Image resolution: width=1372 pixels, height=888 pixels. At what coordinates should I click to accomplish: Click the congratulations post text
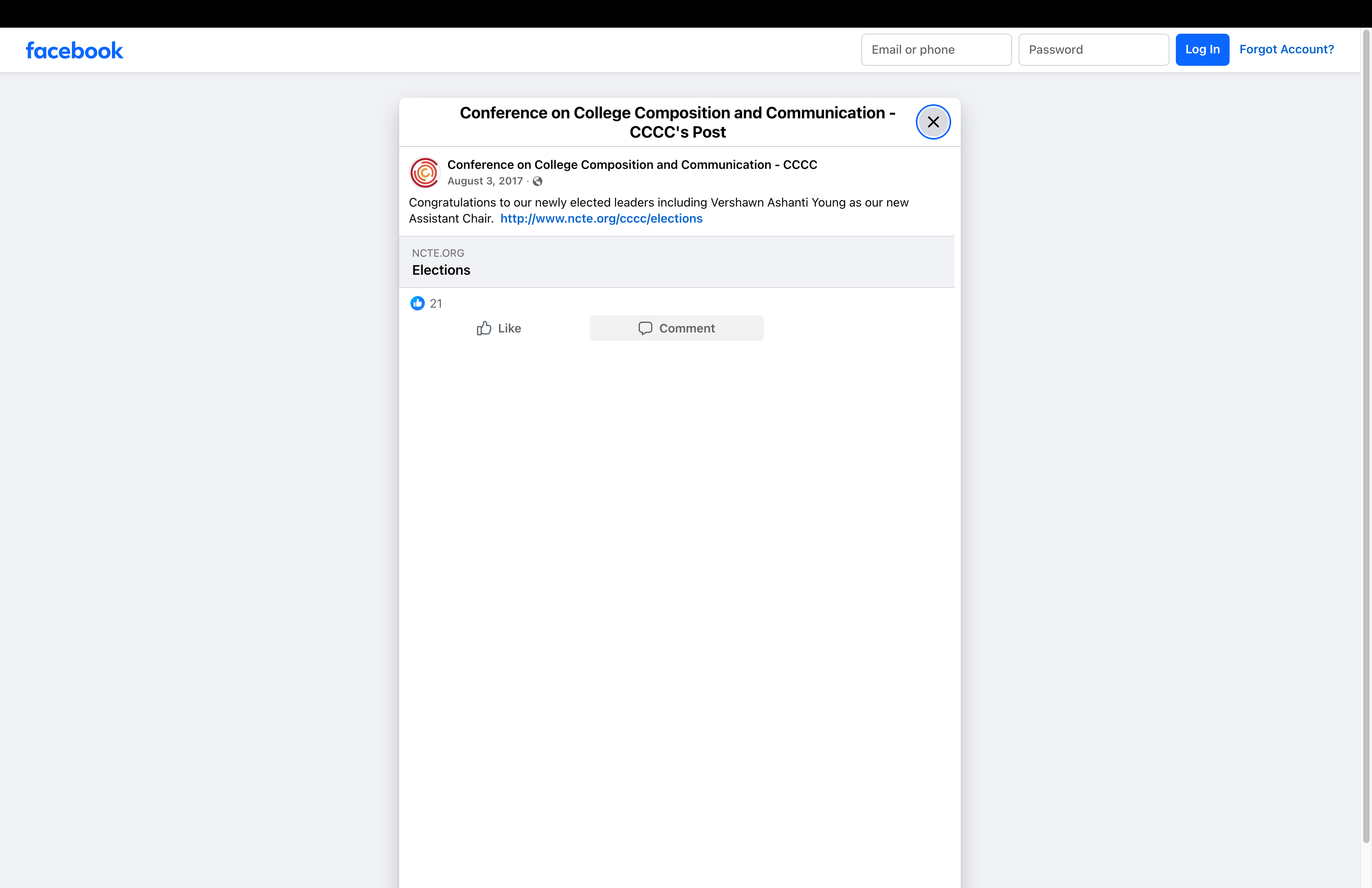coord(658,210)
